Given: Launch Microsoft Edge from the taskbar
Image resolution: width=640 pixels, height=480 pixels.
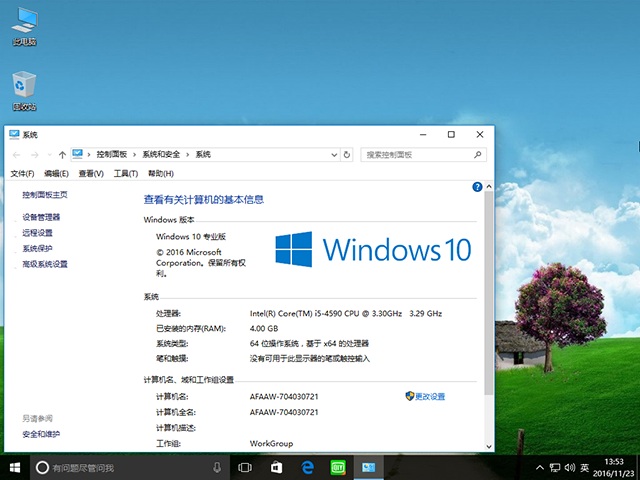Looking at the screenshot, I should coord(309,467).
